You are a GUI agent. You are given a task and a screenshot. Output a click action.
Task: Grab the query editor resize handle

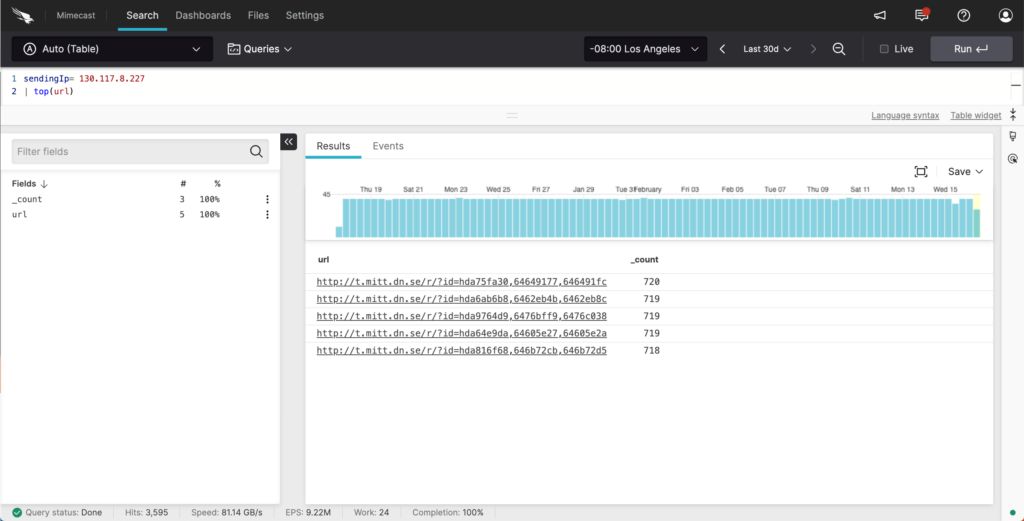point(512,116)
